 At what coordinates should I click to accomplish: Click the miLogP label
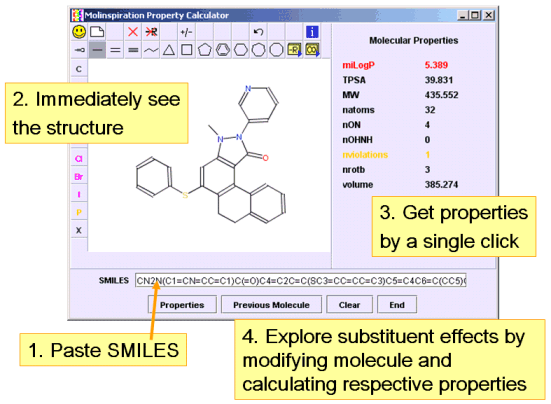click(x=359, y=65)
